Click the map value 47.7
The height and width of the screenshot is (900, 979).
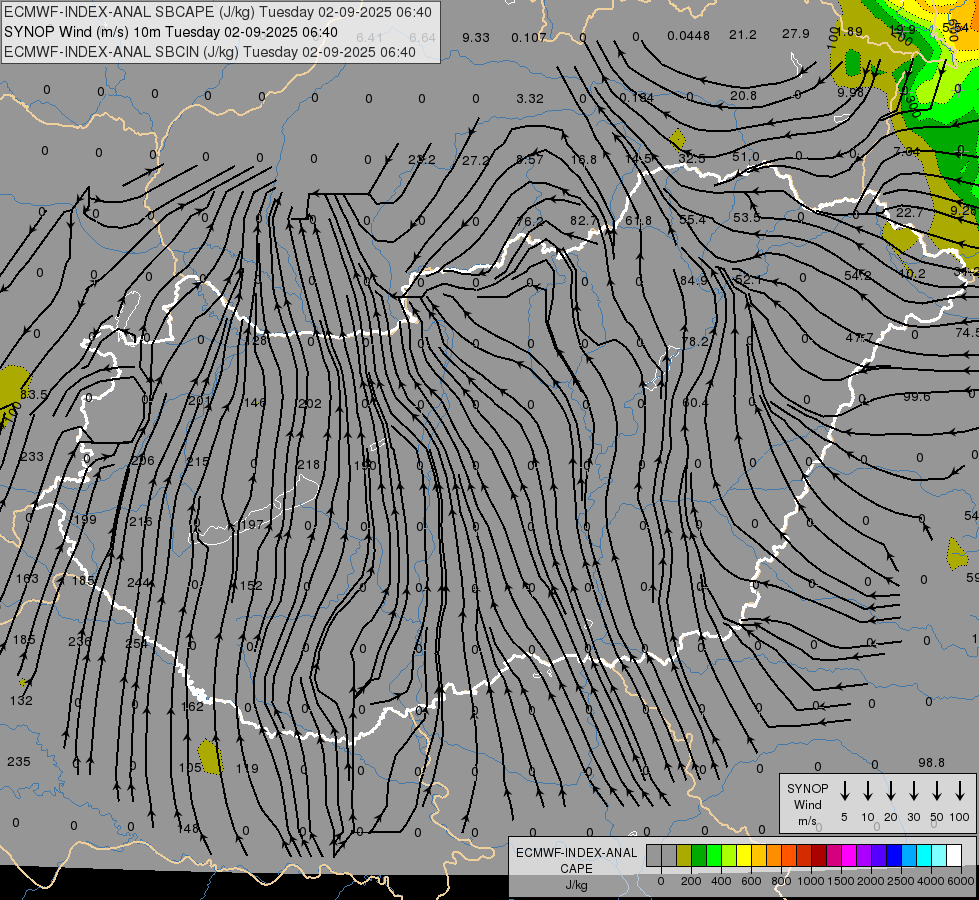[860, 337]
